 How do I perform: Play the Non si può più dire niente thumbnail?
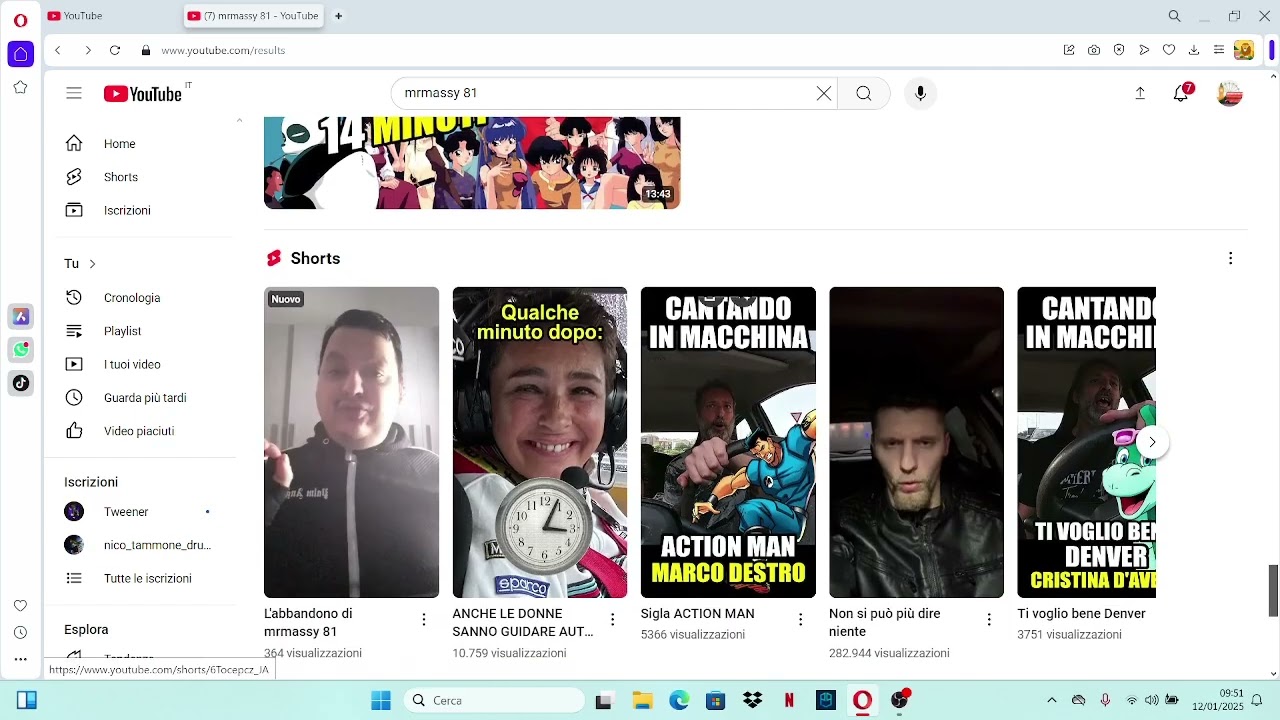click(x=916, y=442)
